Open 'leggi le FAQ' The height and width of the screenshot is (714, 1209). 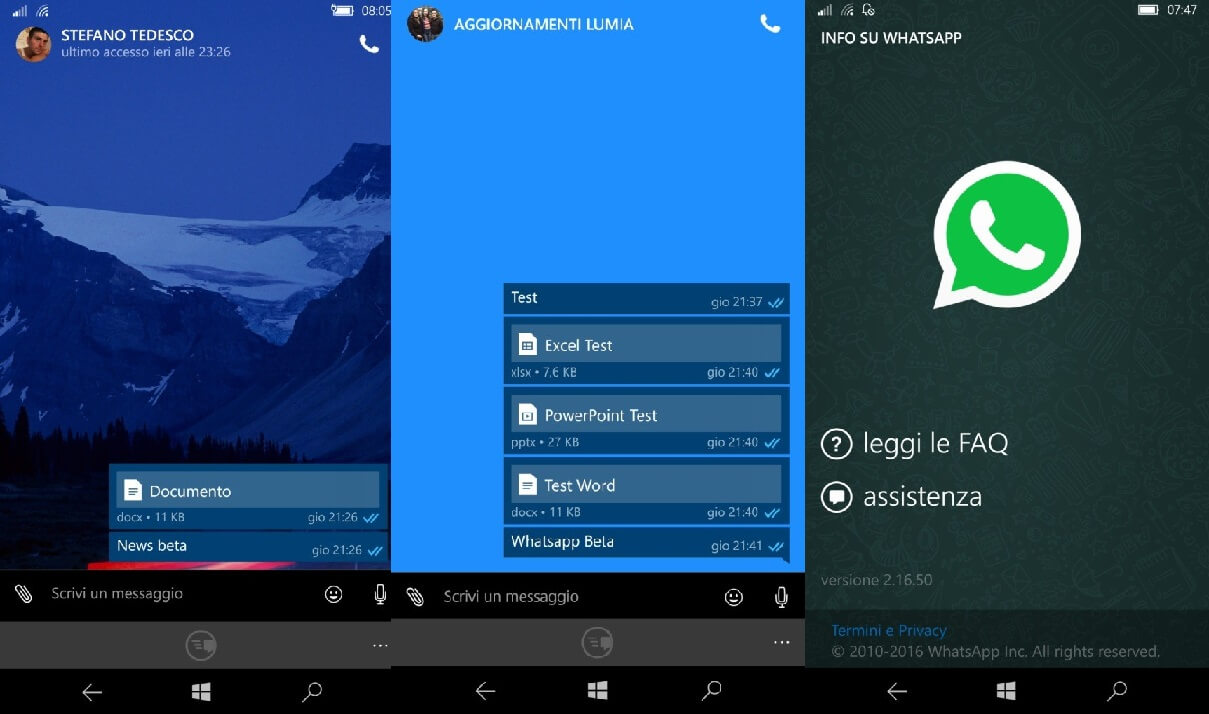click(915, 443)
